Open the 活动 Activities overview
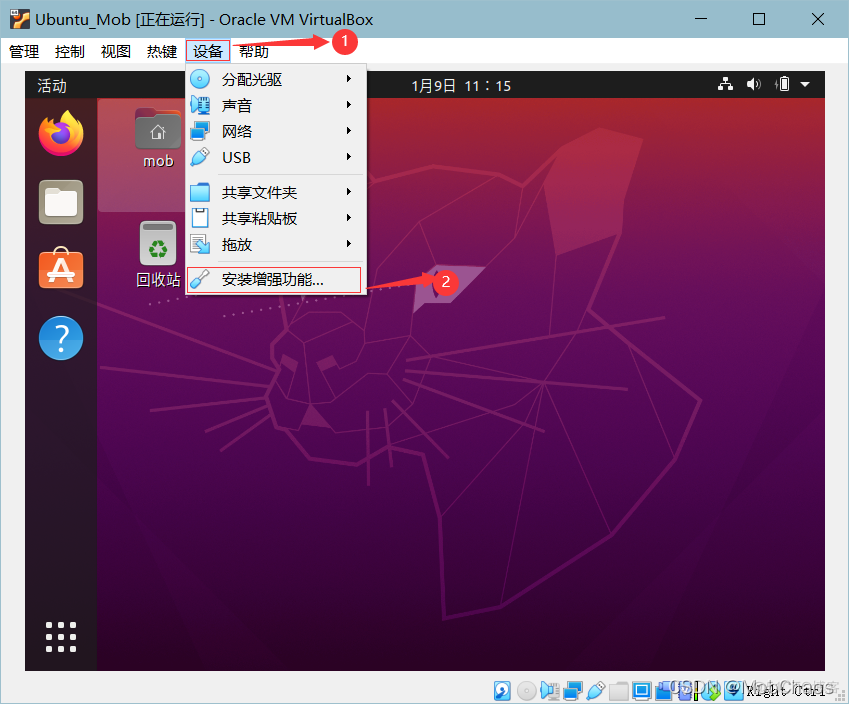Screen dimensions: 849x704 pos(51,86)
